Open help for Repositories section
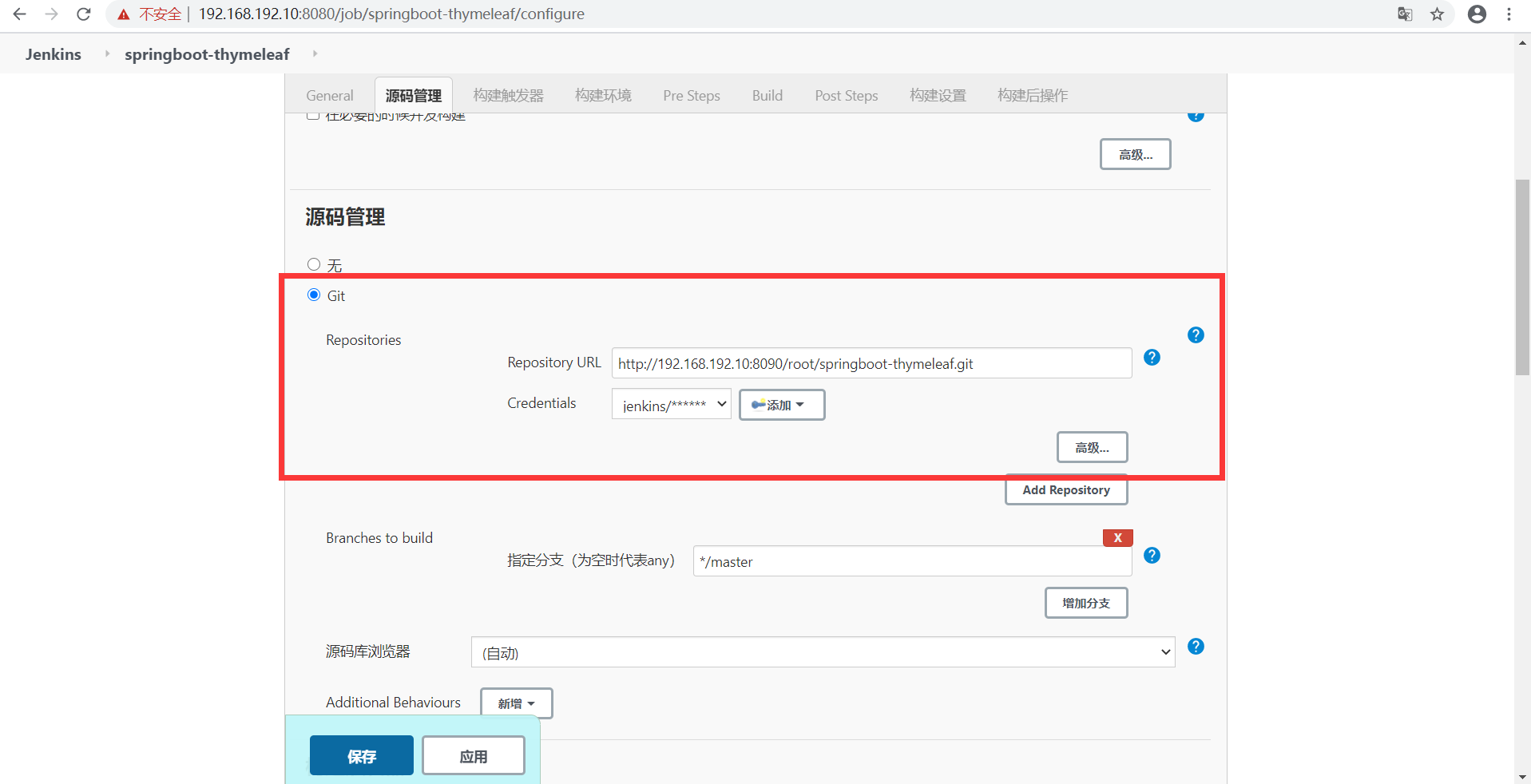The image size is (1531, 784). 1196,335
